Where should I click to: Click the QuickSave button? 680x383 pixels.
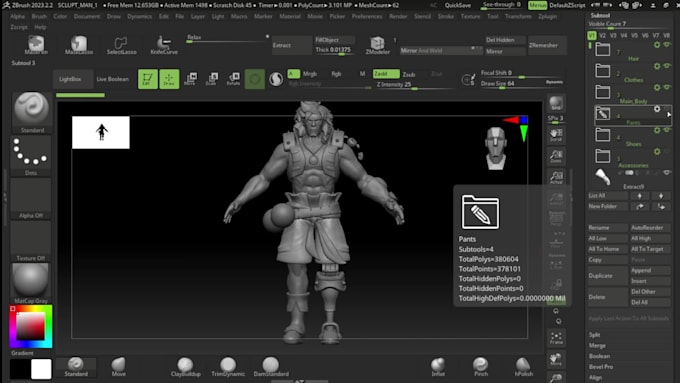[x=458, y=6]
